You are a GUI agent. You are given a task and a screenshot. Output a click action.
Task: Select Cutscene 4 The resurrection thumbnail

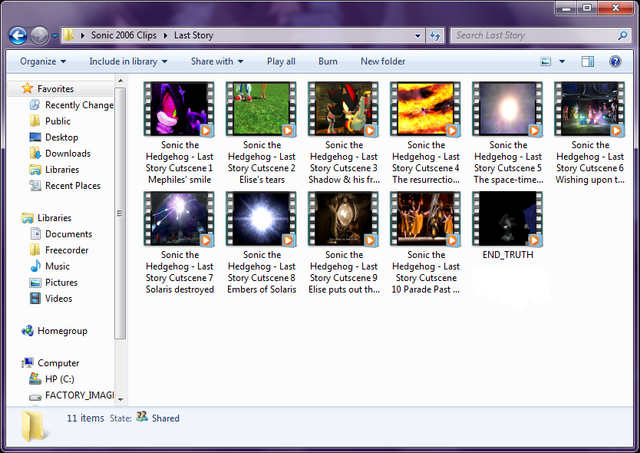click(x=425, y=109)
